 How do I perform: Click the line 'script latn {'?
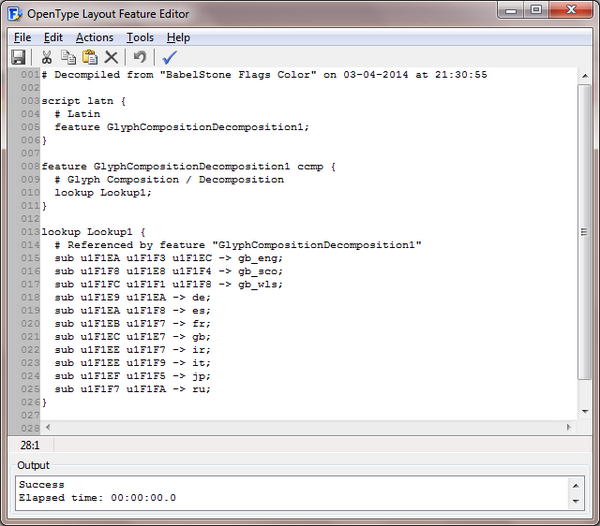point(83,101)
